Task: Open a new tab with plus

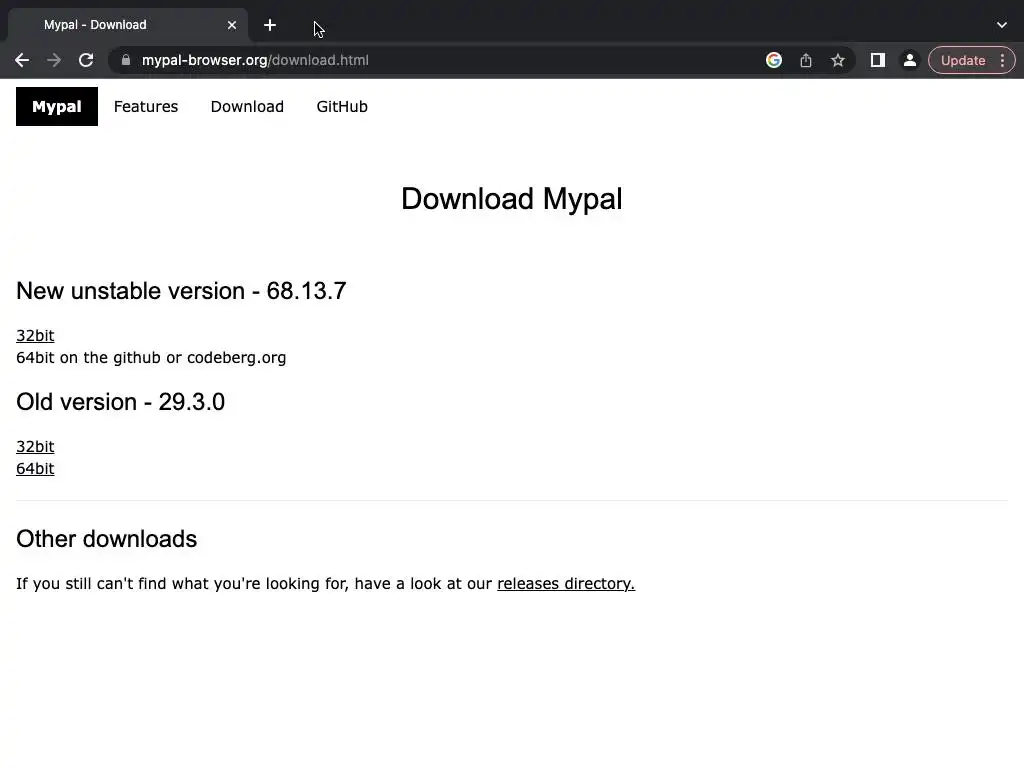Action: 270,25
